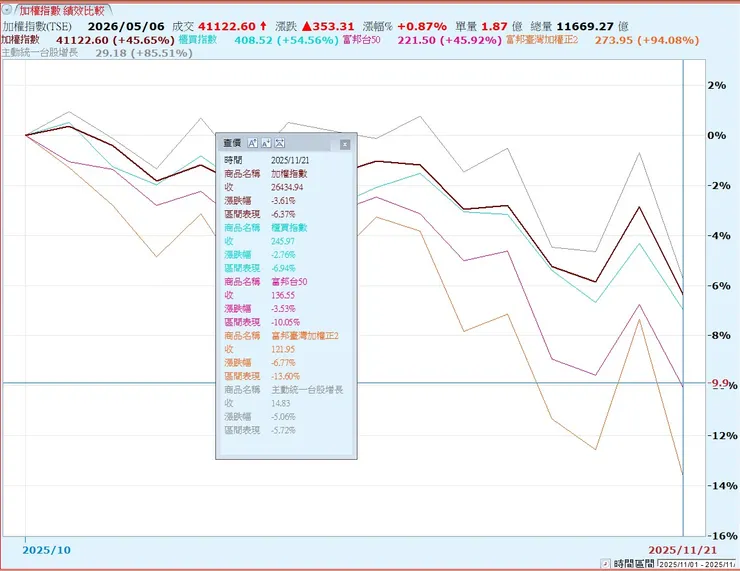Select the 加權指數 績效比較 tab

[x=62, y=10]
